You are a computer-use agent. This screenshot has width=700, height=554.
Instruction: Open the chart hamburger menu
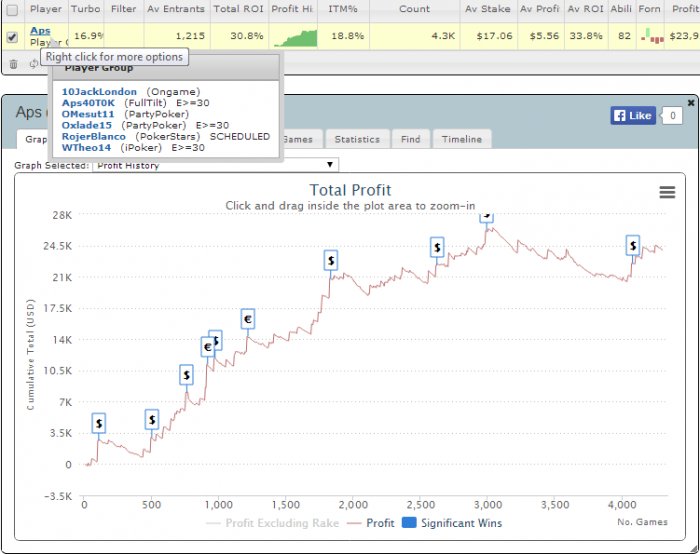pyautogui.click(x=667, y=193)
